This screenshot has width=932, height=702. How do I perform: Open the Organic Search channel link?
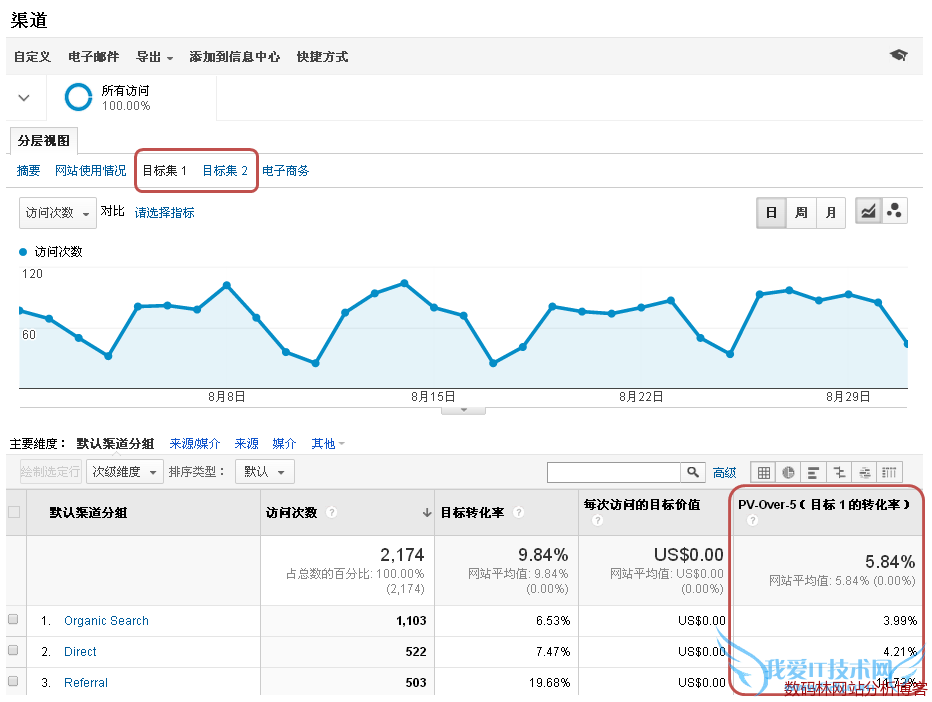105,620
